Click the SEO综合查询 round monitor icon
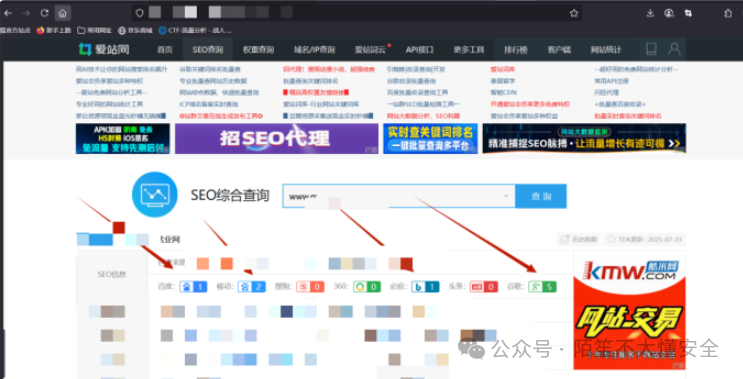The height and width of the screenshot is (379, 743). tap(154, 195)
